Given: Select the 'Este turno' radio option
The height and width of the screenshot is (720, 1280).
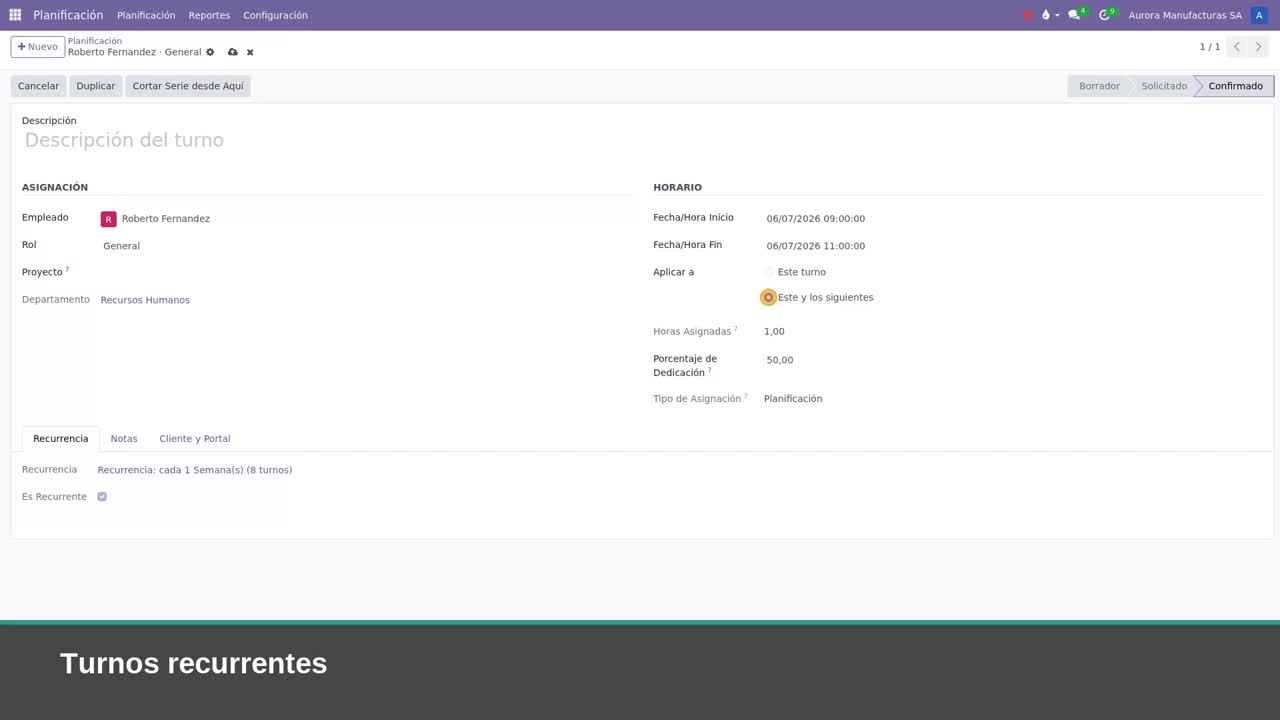Looking at the screenshot, I should tap(769, 272).
